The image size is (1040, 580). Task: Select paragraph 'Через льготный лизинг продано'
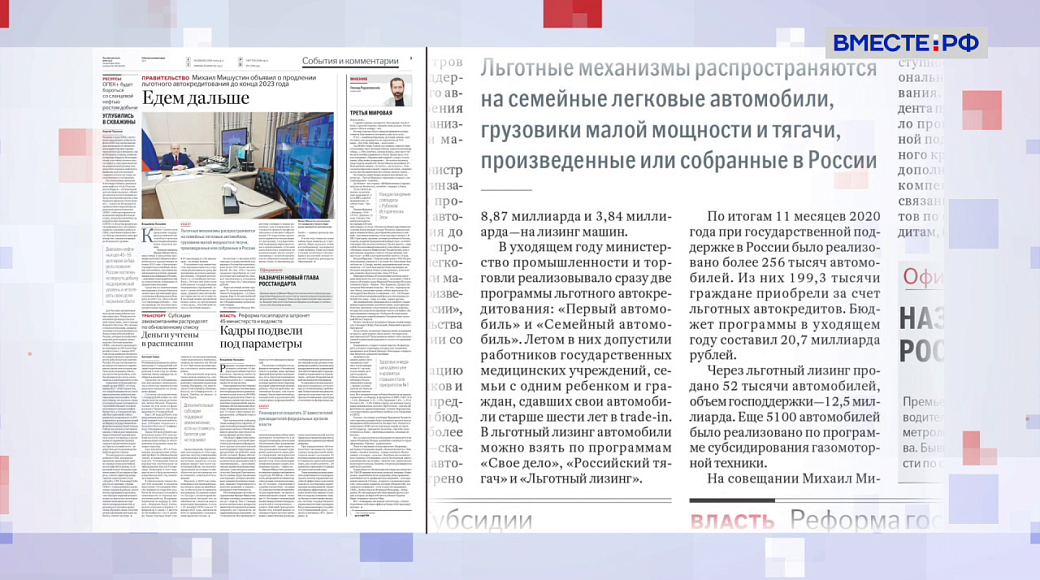point(785,417)
